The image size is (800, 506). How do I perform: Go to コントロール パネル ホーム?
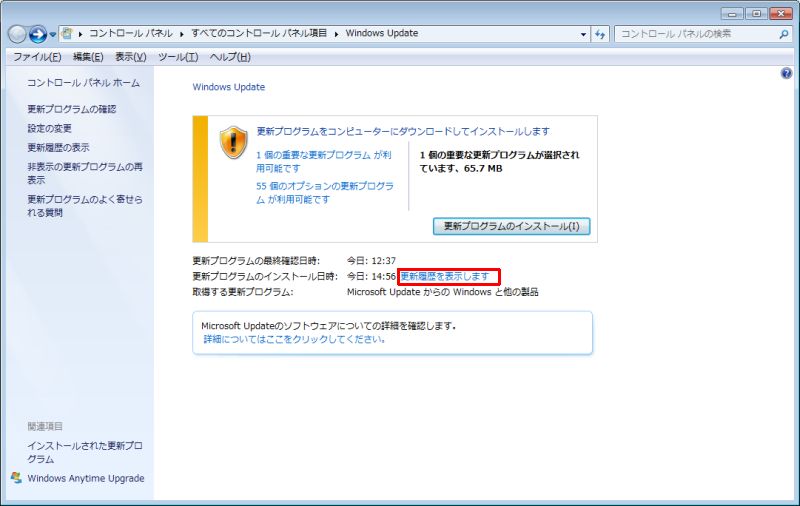coord(83,83)
